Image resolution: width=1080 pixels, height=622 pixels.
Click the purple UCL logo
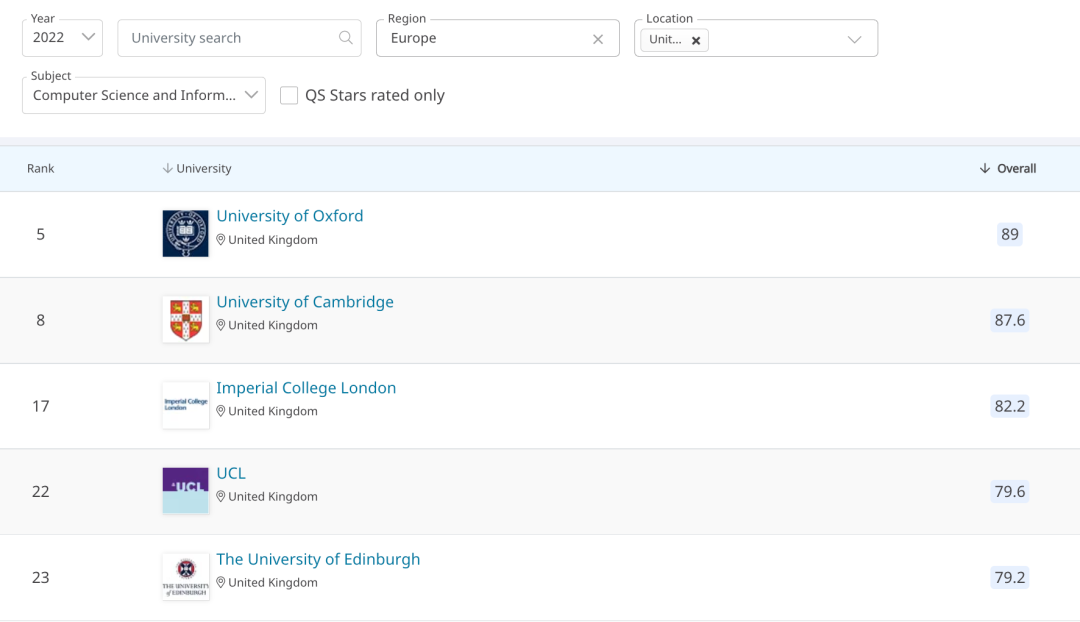pos(186,491)
